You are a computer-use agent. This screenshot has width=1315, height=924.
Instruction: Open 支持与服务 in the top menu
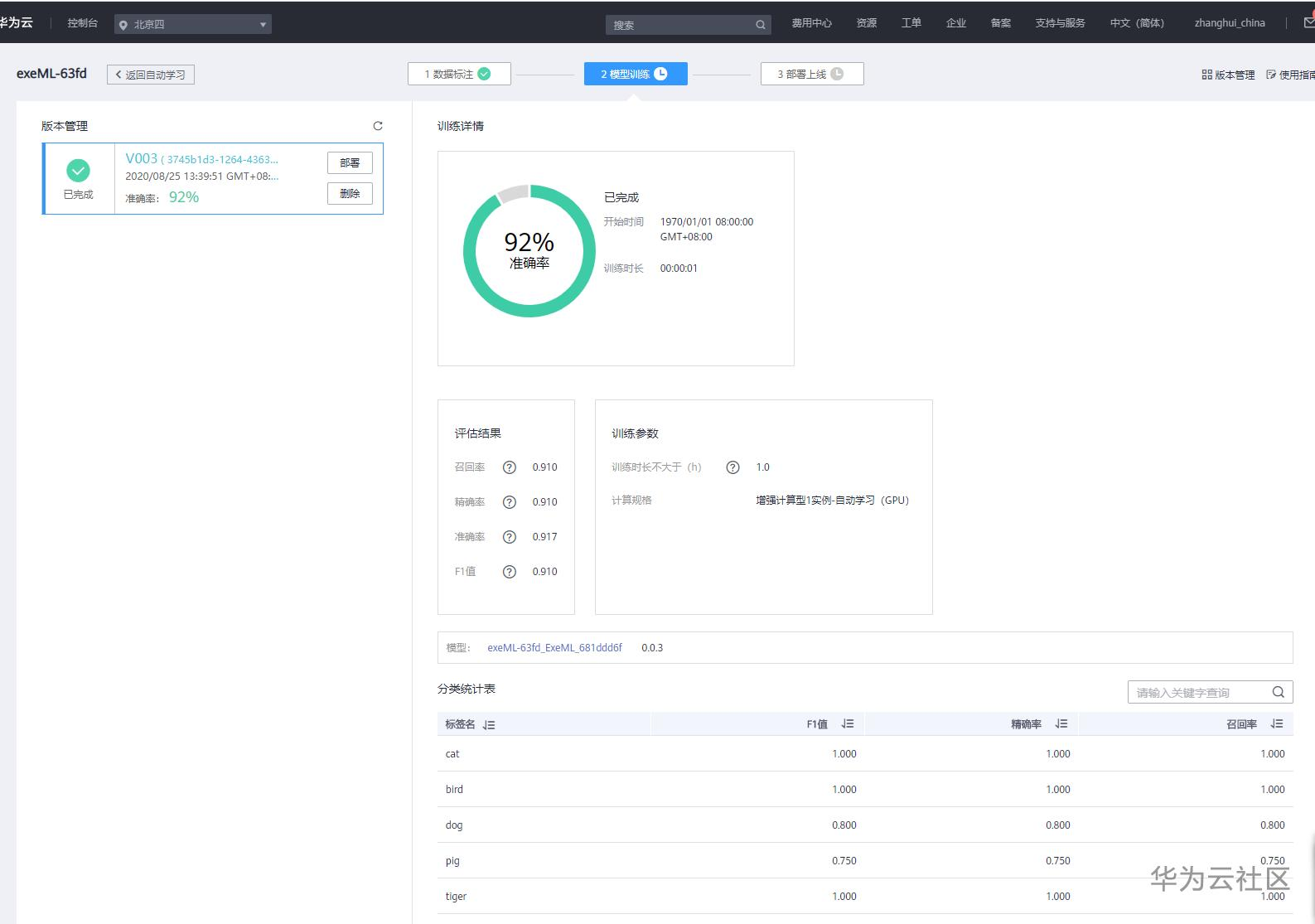pos(1060,23)
